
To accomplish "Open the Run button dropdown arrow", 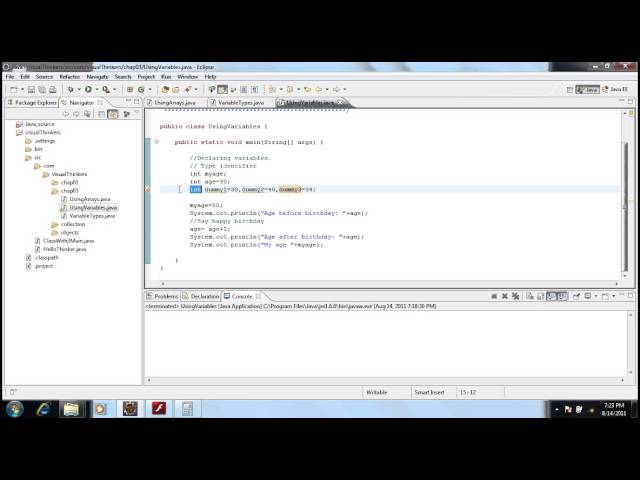I will [97, 89].
